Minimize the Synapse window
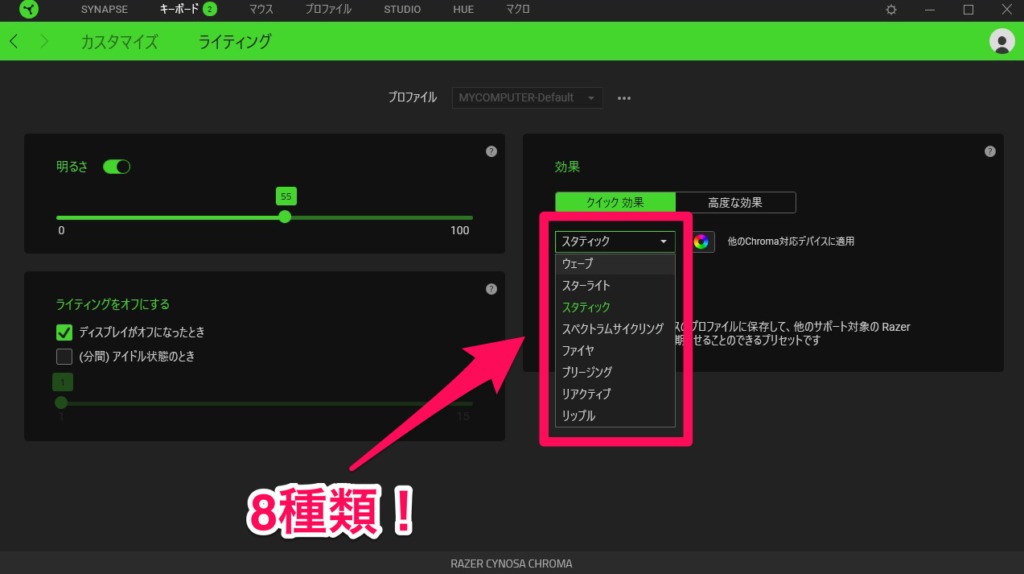 pos(929,10)
